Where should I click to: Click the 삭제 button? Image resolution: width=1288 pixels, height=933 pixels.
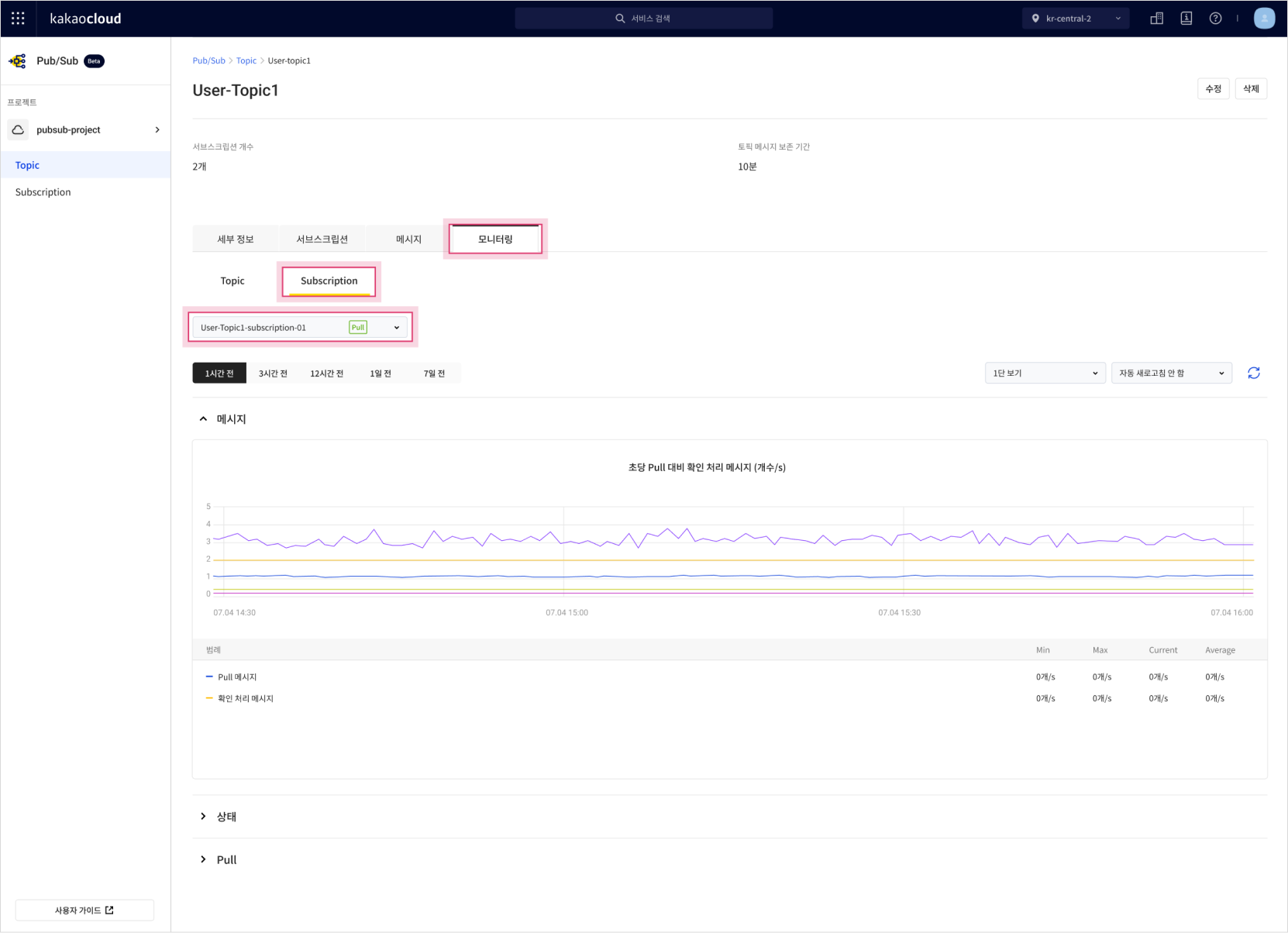1251,89
